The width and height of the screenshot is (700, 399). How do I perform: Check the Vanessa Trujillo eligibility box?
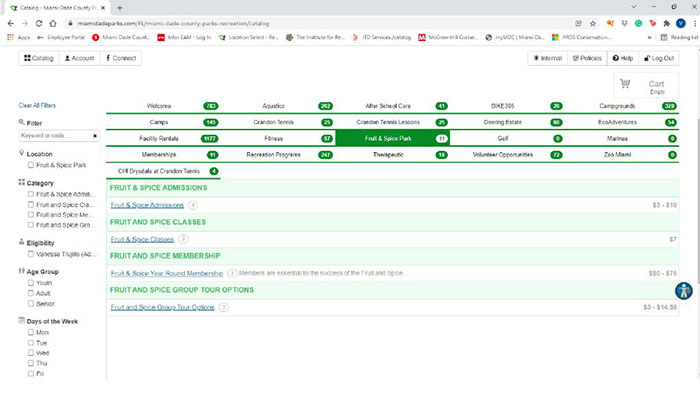31,254
